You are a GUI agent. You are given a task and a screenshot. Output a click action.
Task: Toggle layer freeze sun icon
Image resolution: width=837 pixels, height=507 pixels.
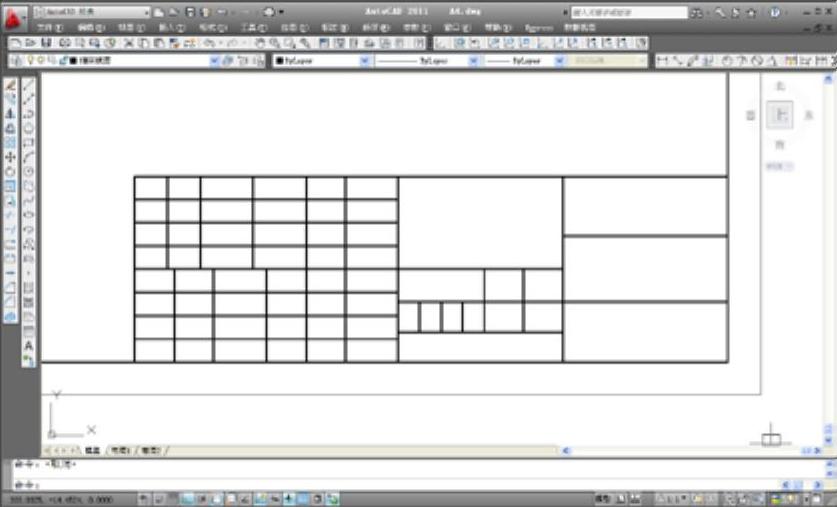41,61
